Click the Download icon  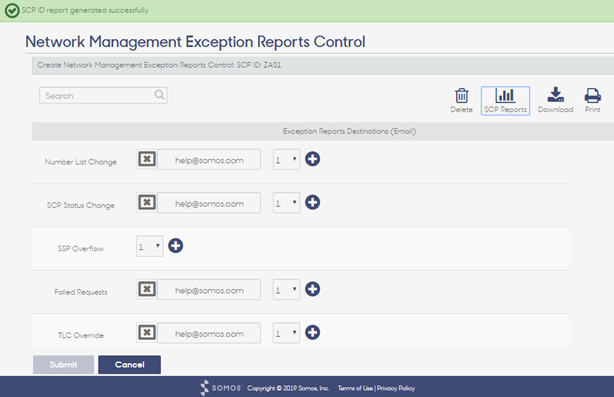(x=555, y=95)
